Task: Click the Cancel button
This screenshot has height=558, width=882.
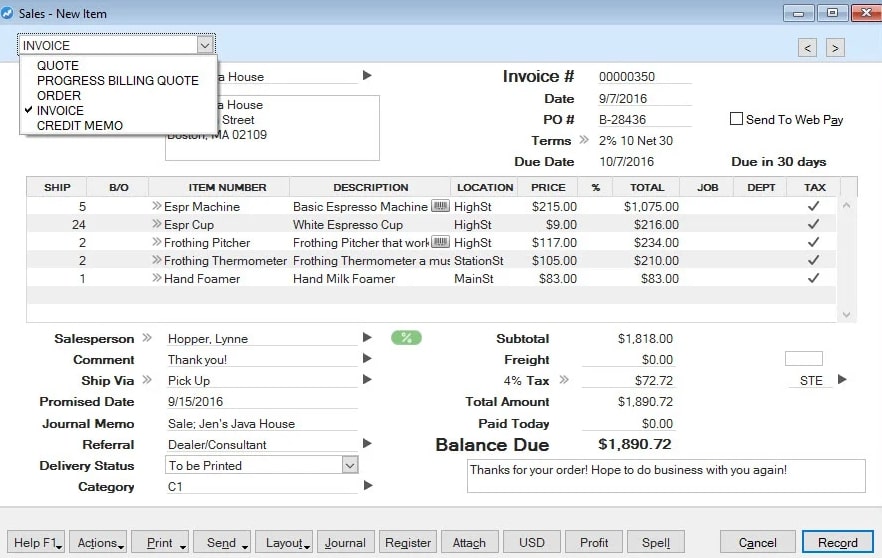Action: pos(758,542)
